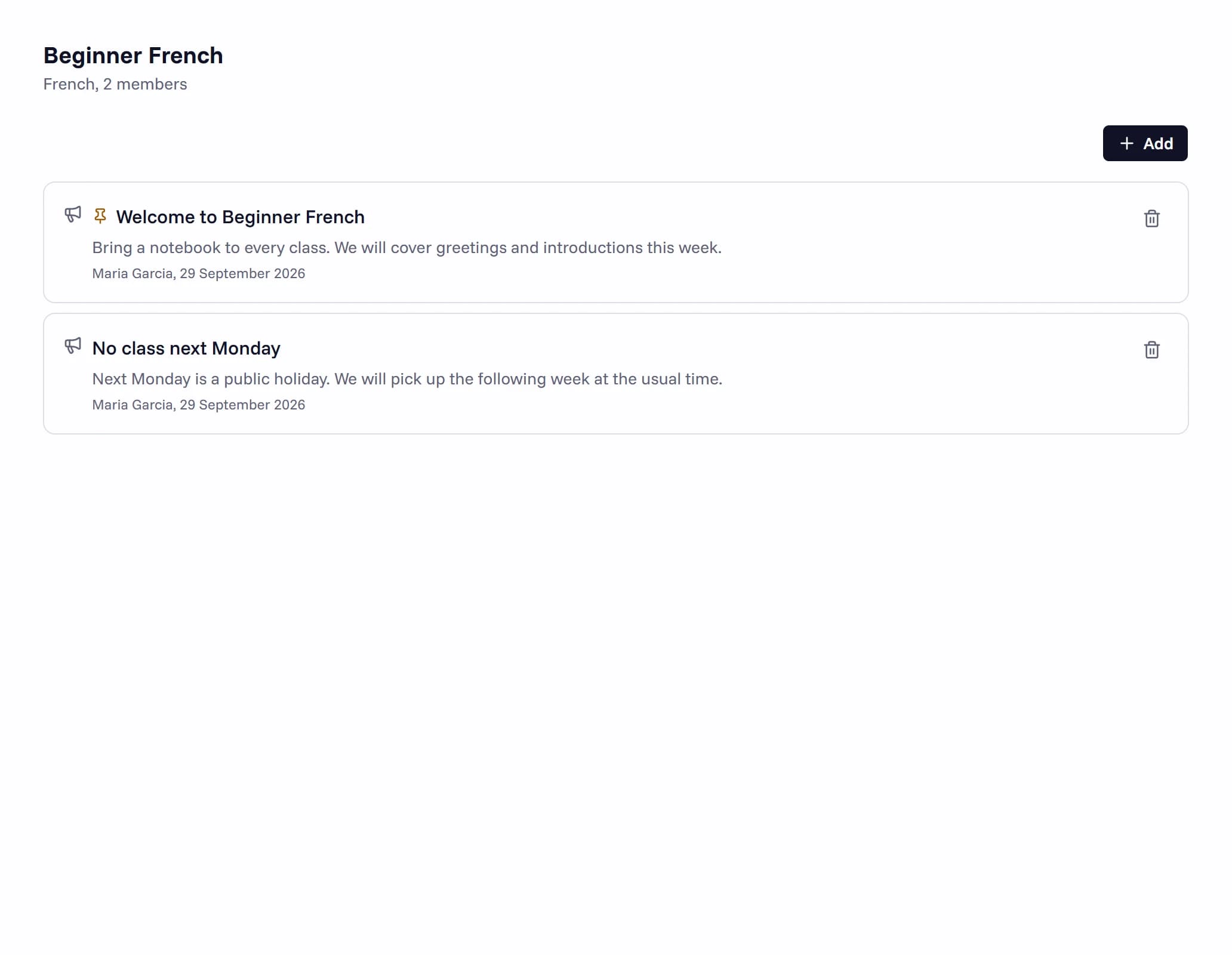1232x955 pixels.
Task: Delete the Welcome to Beginner French announcement
Action: pos(1151,218)
